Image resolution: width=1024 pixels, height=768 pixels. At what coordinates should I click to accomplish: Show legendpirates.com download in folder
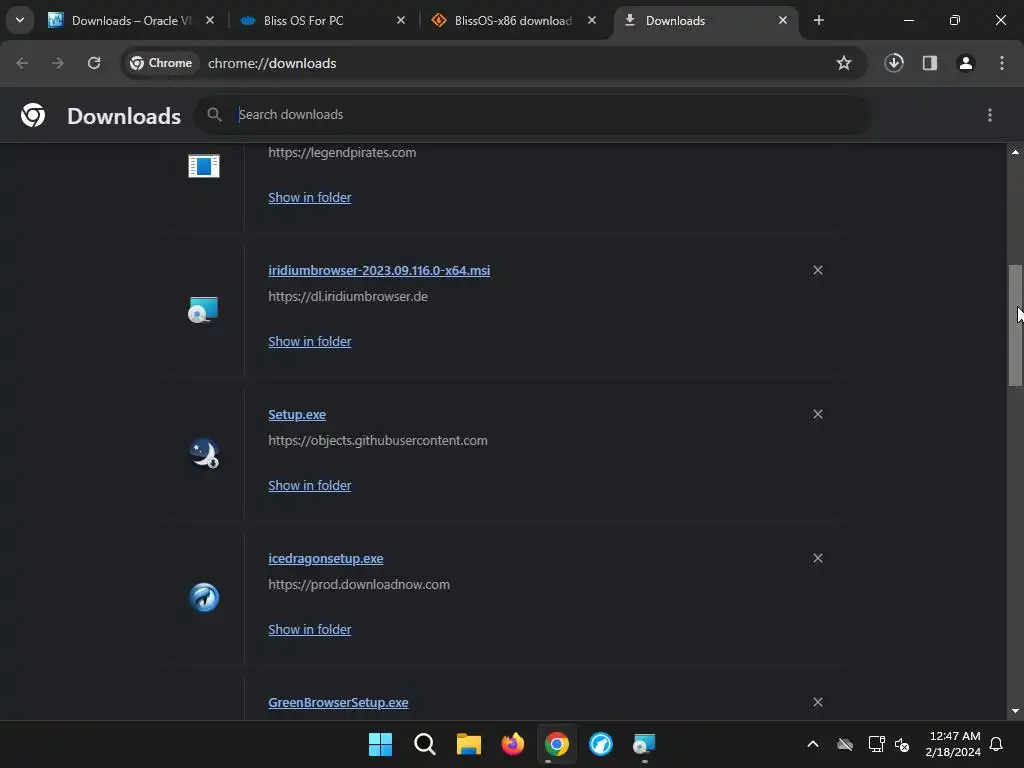point(310,197)
